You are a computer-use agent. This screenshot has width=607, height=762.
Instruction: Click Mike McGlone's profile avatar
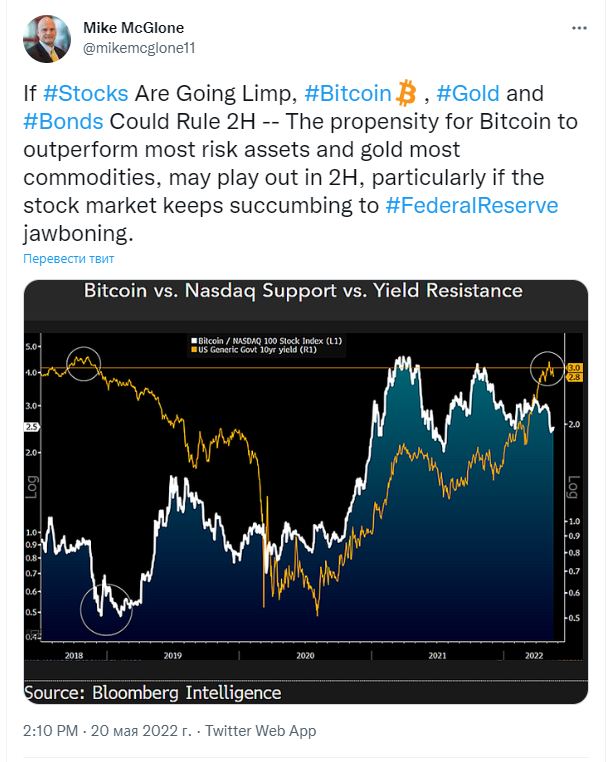point(47,38)
